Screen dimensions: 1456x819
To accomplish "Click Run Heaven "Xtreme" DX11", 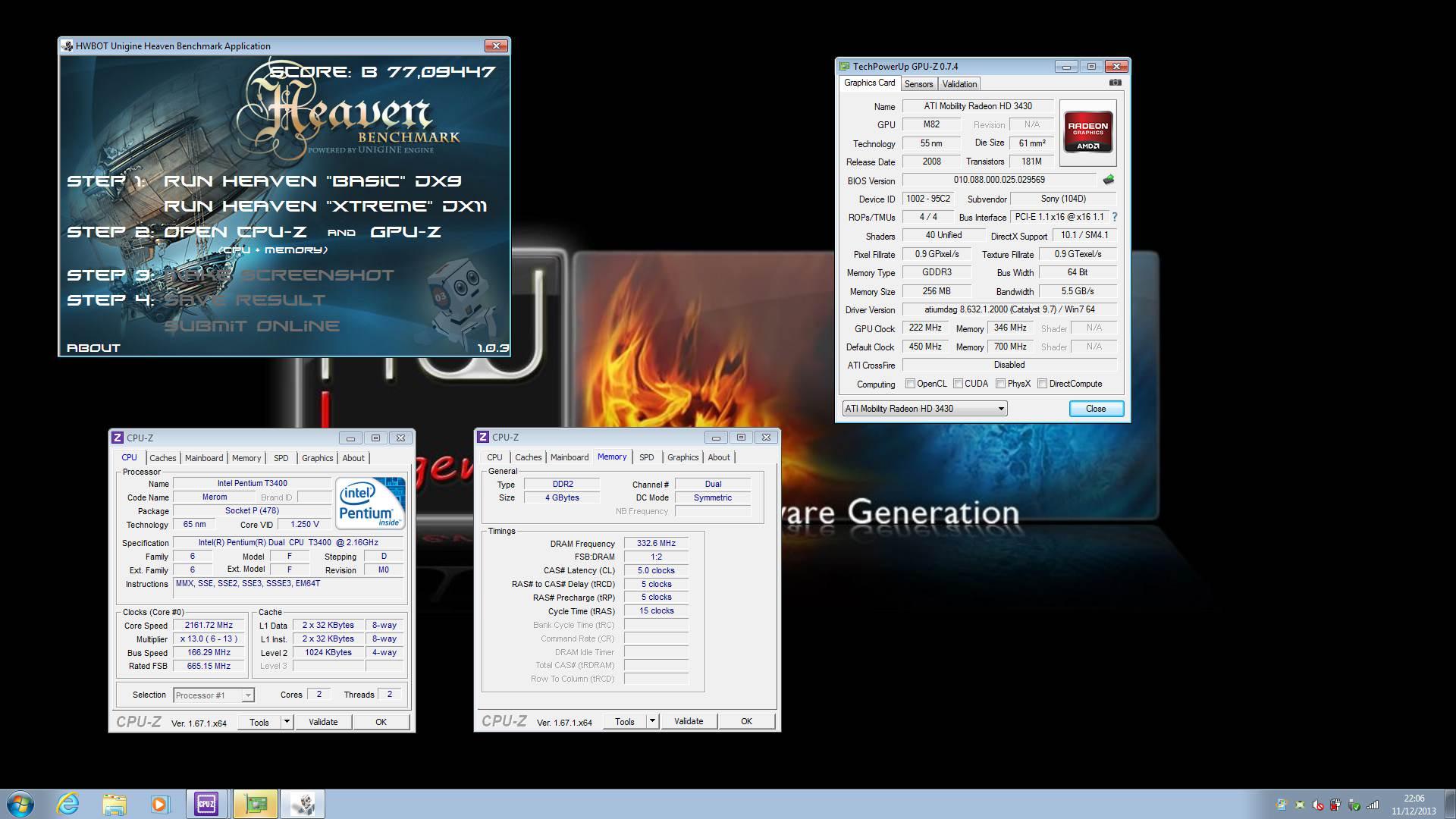I will 325,206.
